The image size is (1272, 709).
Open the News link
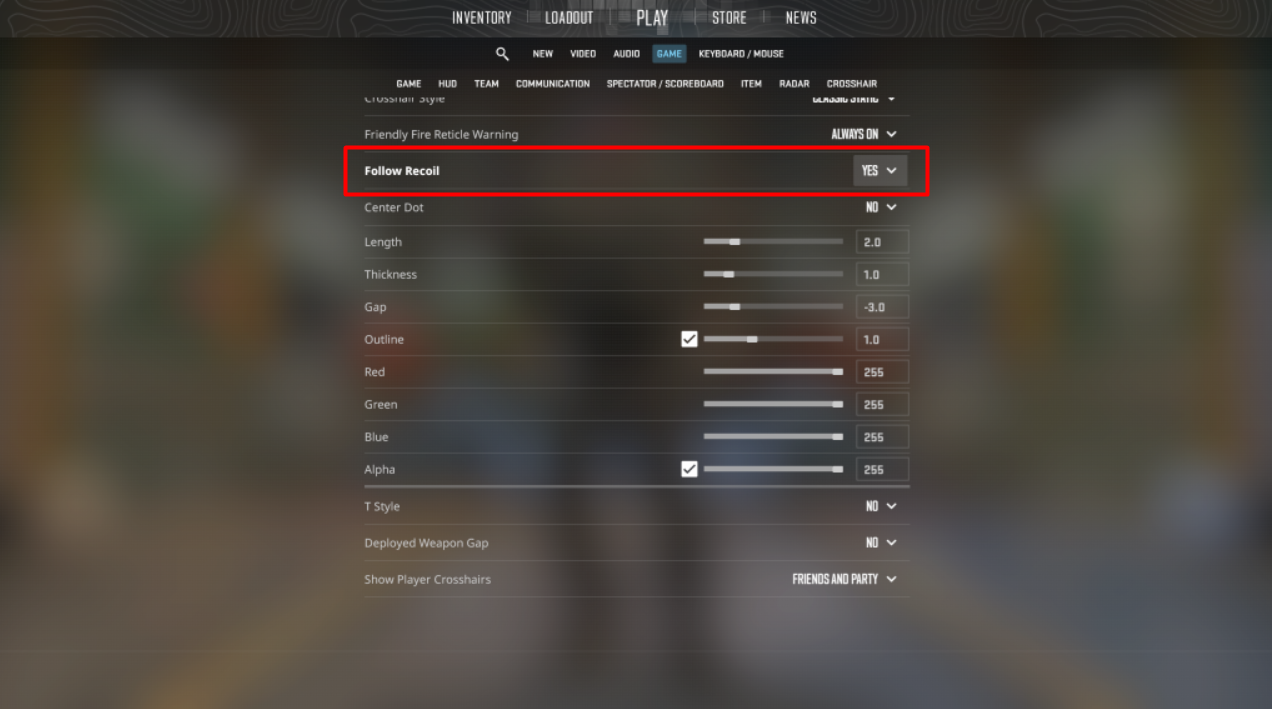point(801,18)
